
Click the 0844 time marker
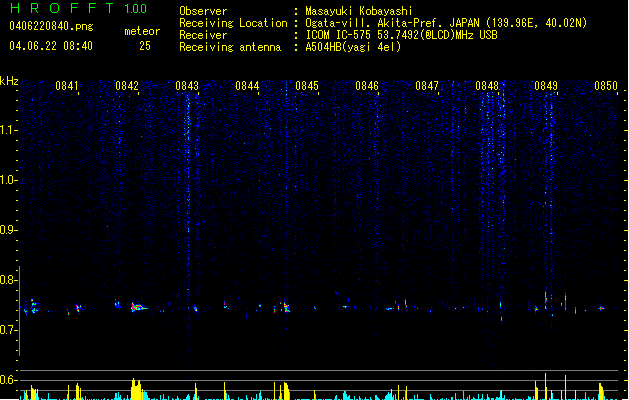click(x=247, y=86)
